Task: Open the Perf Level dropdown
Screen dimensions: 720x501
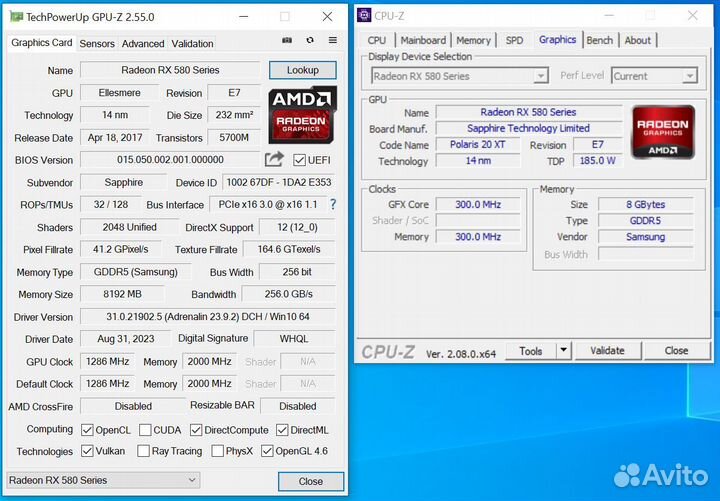Action: [654, 76]
